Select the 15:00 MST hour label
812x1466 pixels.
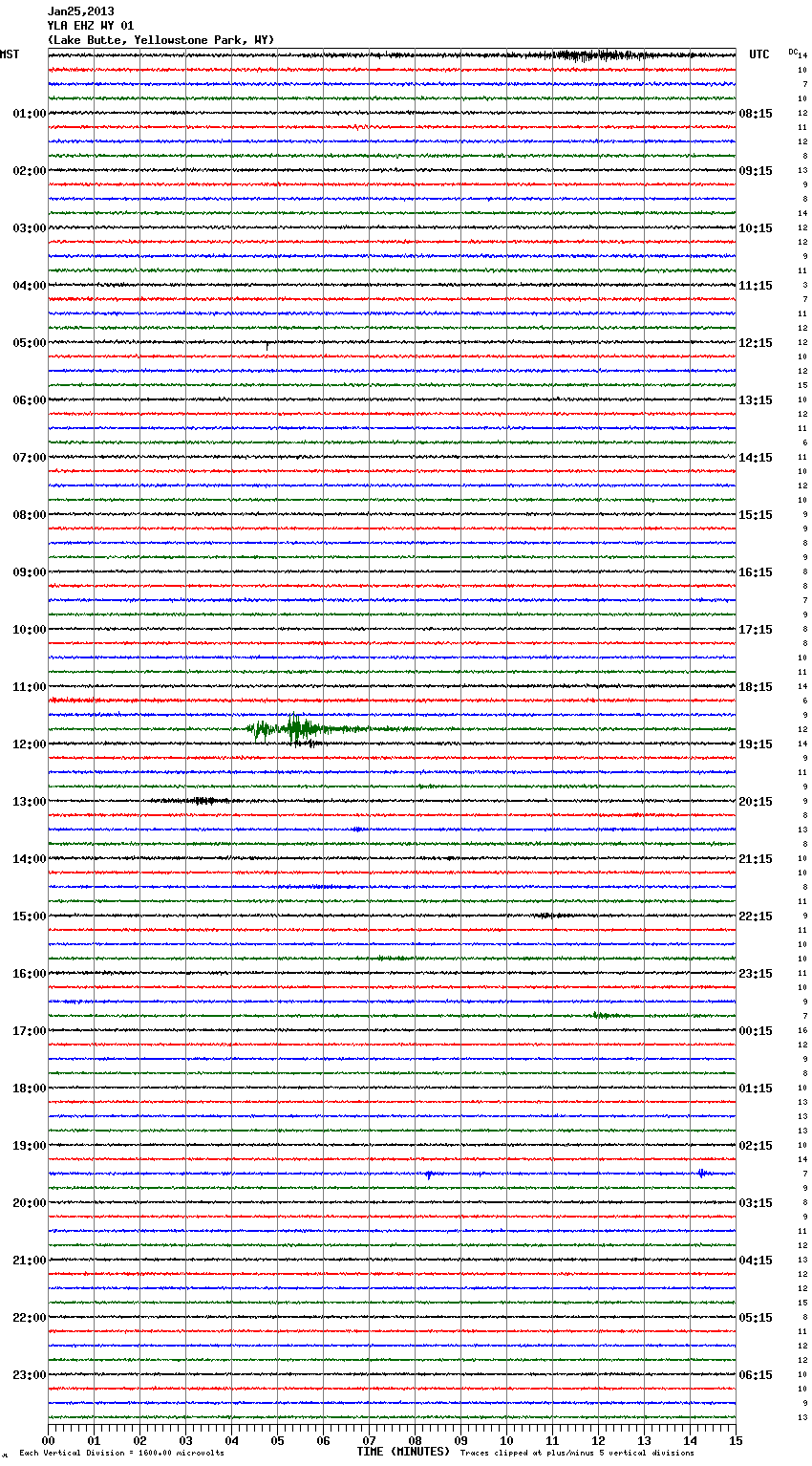pyautogui.click(x=30, y=916)
